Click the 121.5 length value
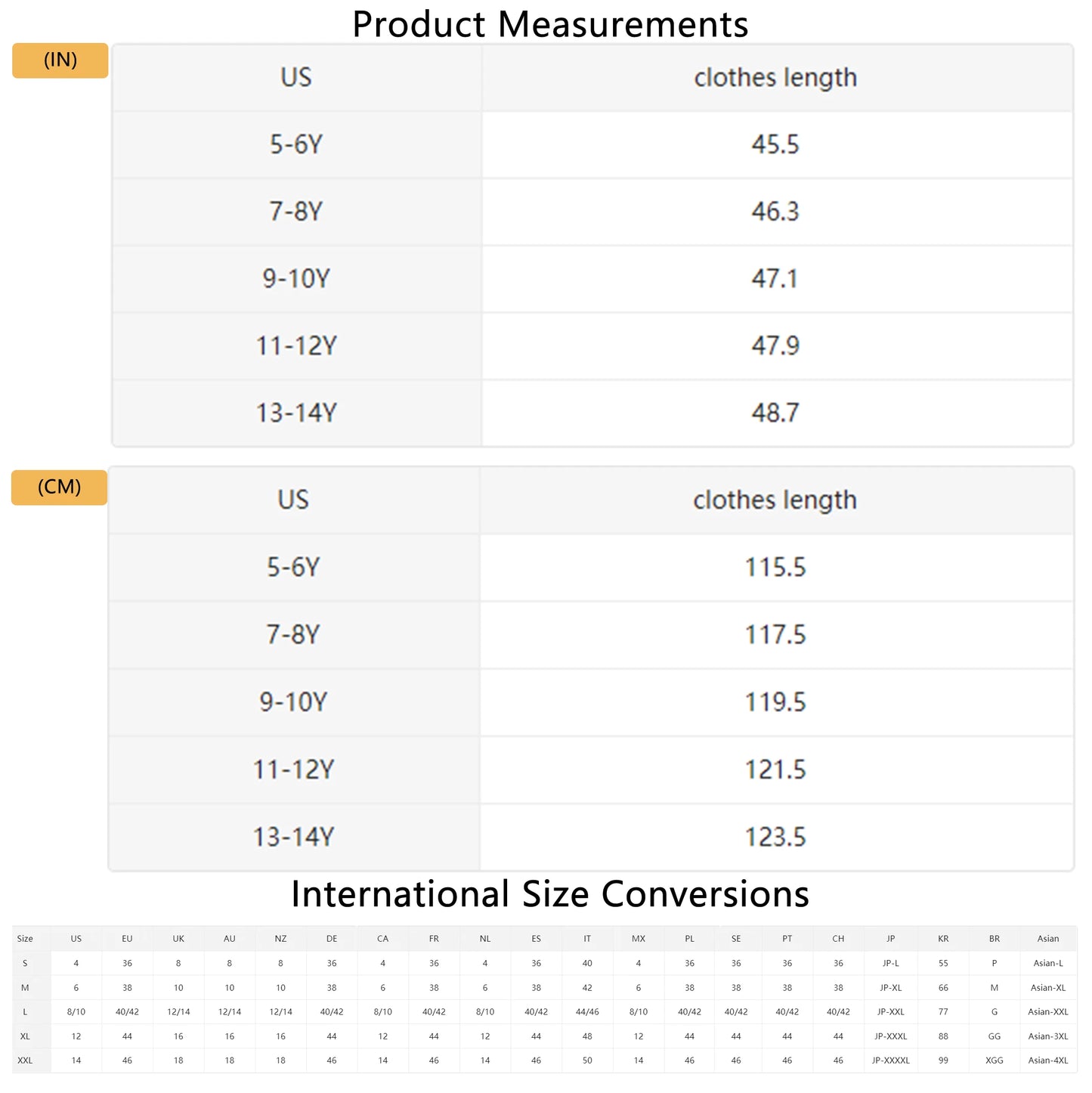 point(776,769)
